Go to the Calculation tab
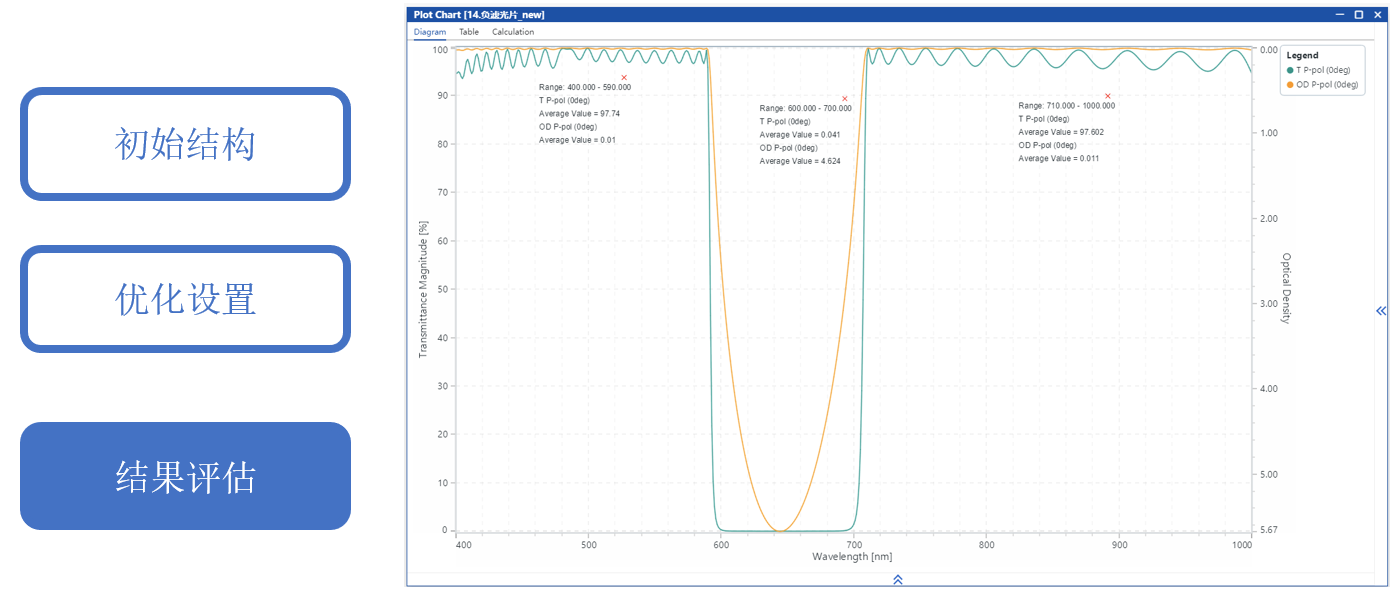The height and width of the screenshot is (593, 1395). tap(513, 32)
